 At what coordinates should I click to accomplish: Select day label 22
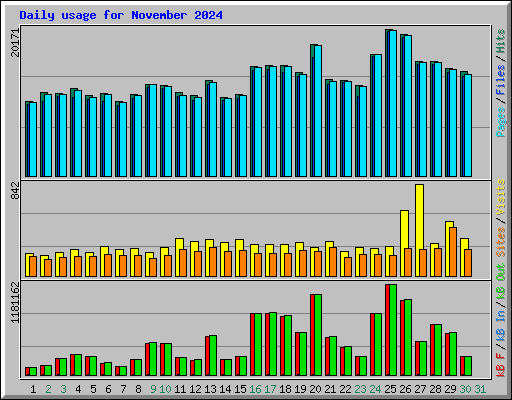345,389
